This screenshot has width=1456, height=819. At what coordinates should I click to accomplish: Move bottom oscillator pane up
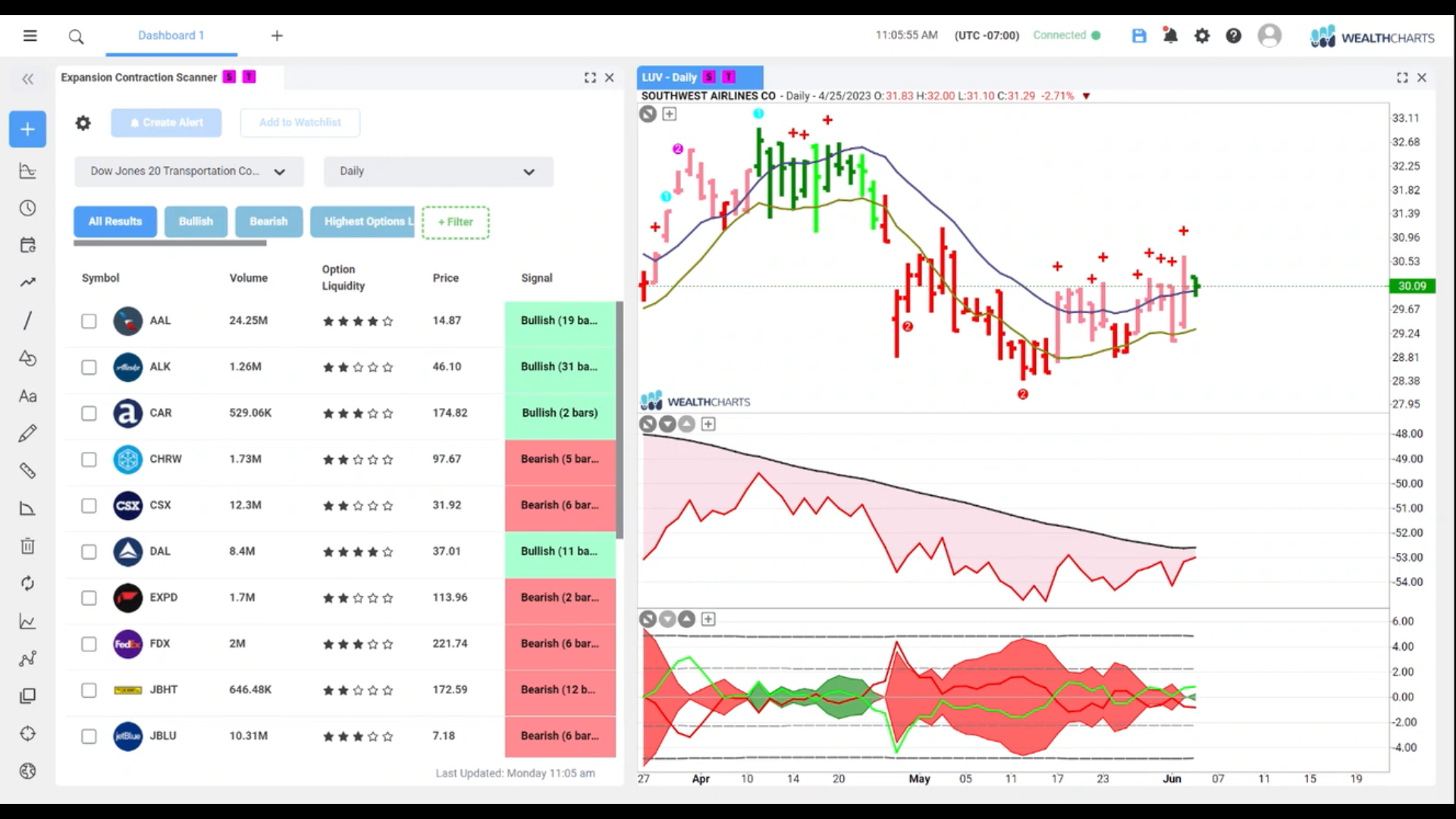(686, 619)
